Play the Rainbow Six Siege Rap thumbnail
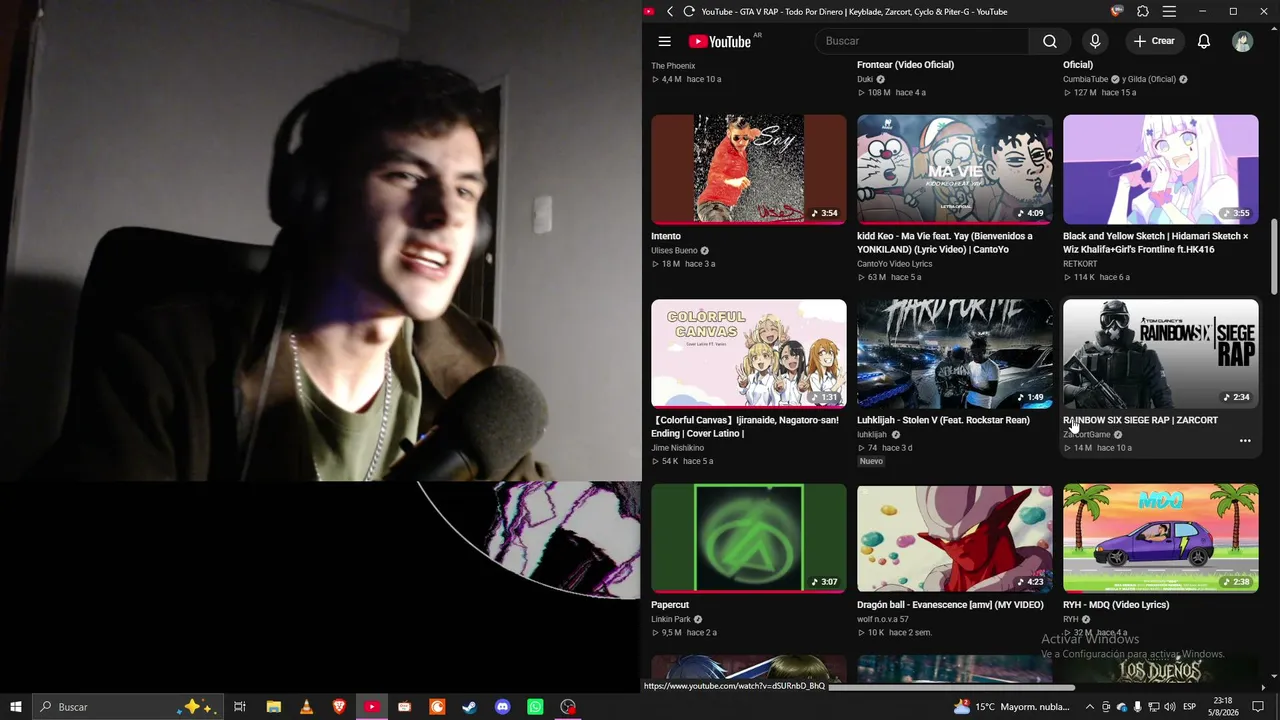Viewport: 1280px width, 720px height. coord(1161,354)
